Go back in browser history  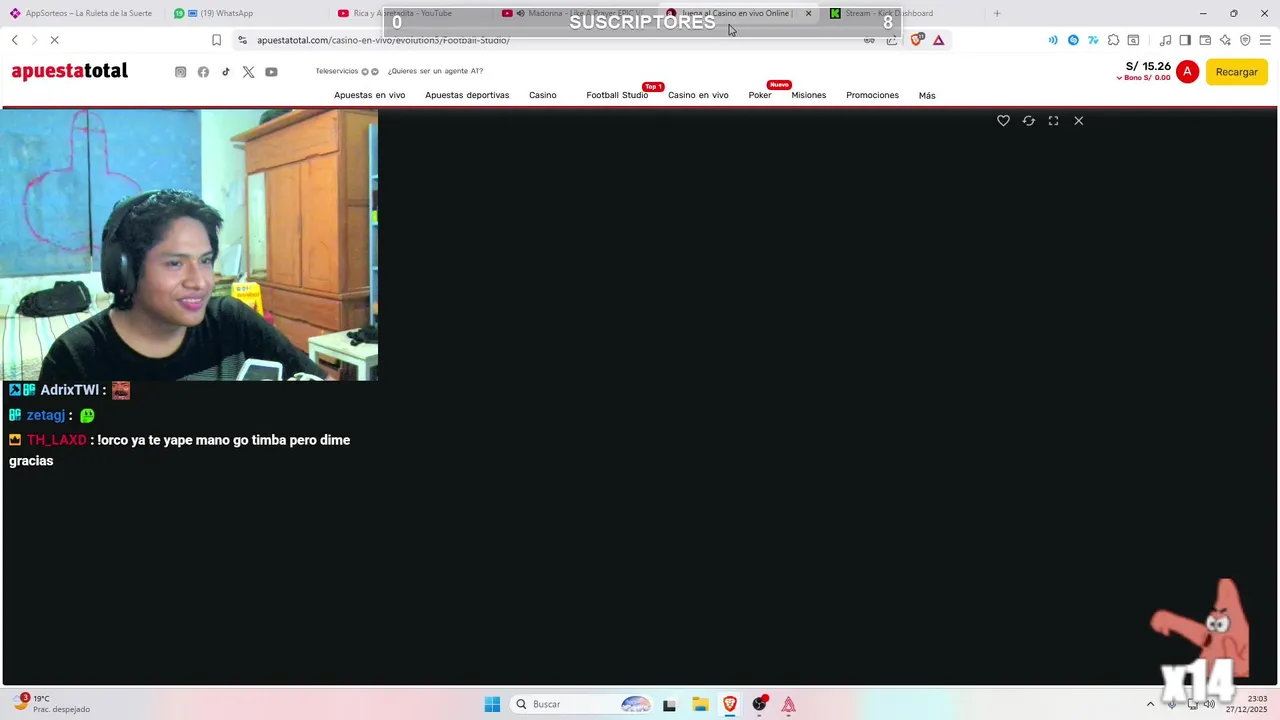14,40
